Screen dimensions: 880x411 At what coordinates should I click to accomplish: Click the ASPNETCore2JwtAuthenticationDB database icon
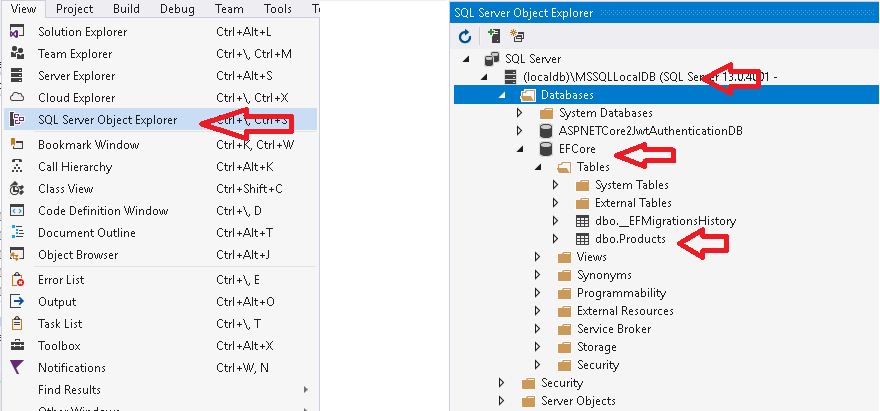(545, 131)
